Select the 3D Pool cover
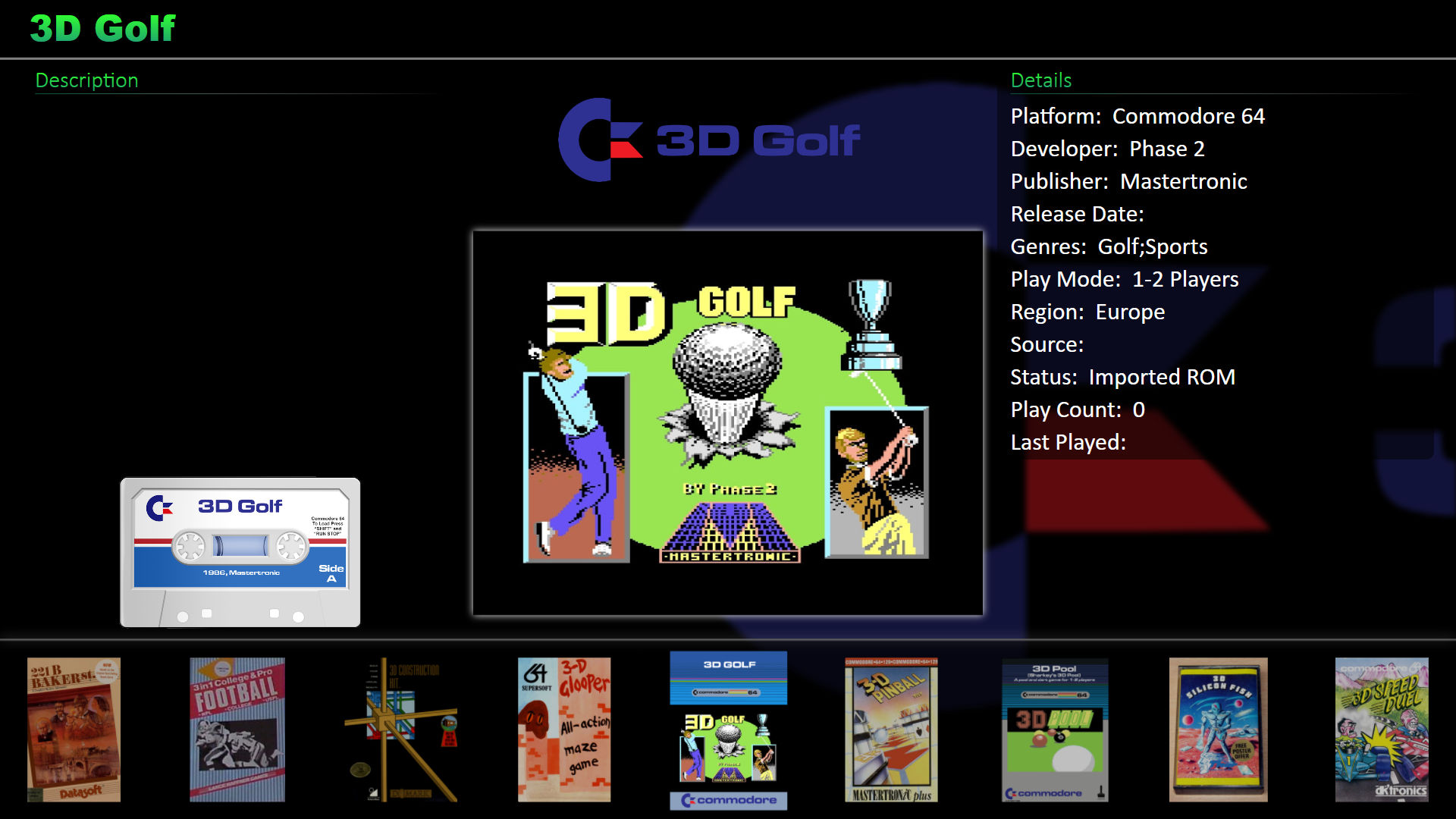Image resolution: width=1456 pixels, height=819 pixels. pos(1055,730)
